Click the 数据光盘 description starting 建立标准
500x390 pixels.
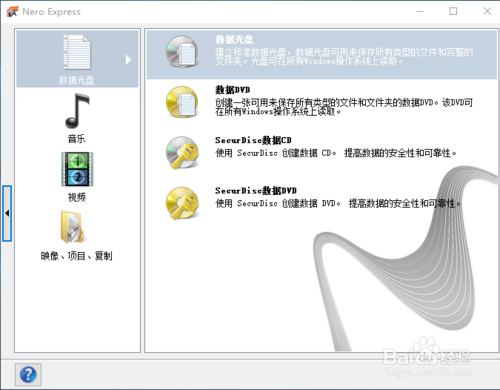pos(344,57)
